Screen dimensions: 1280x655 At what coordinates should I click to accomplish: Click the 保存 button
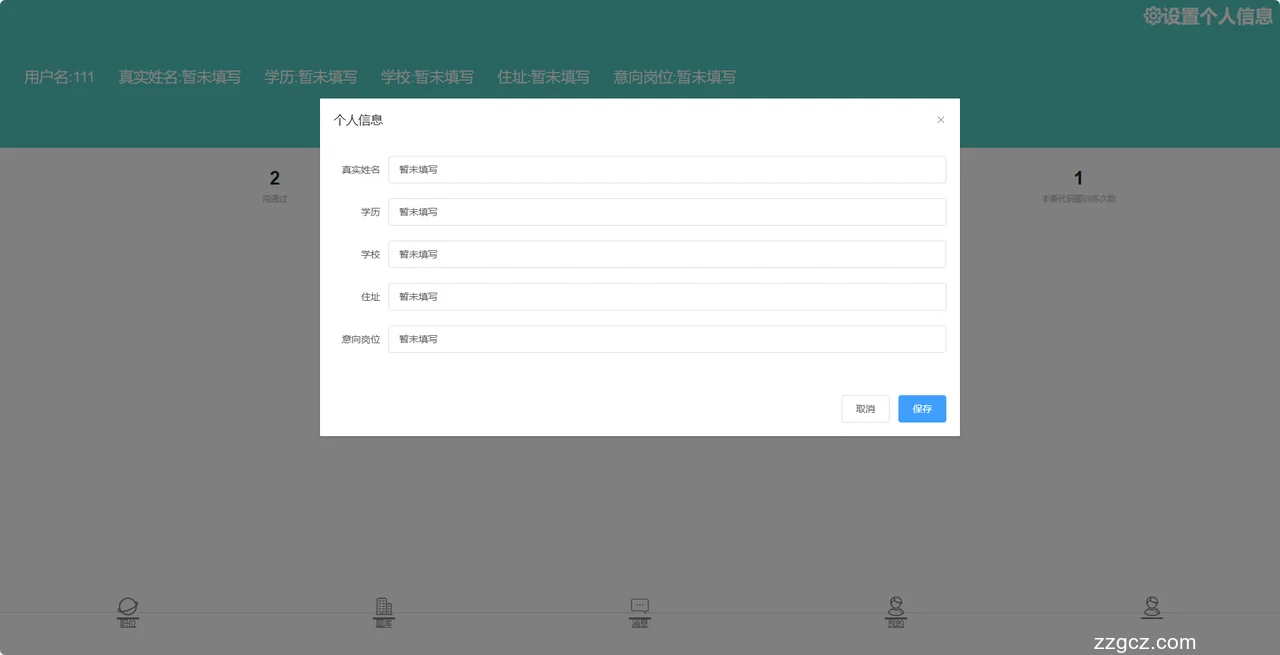(921, 409)
